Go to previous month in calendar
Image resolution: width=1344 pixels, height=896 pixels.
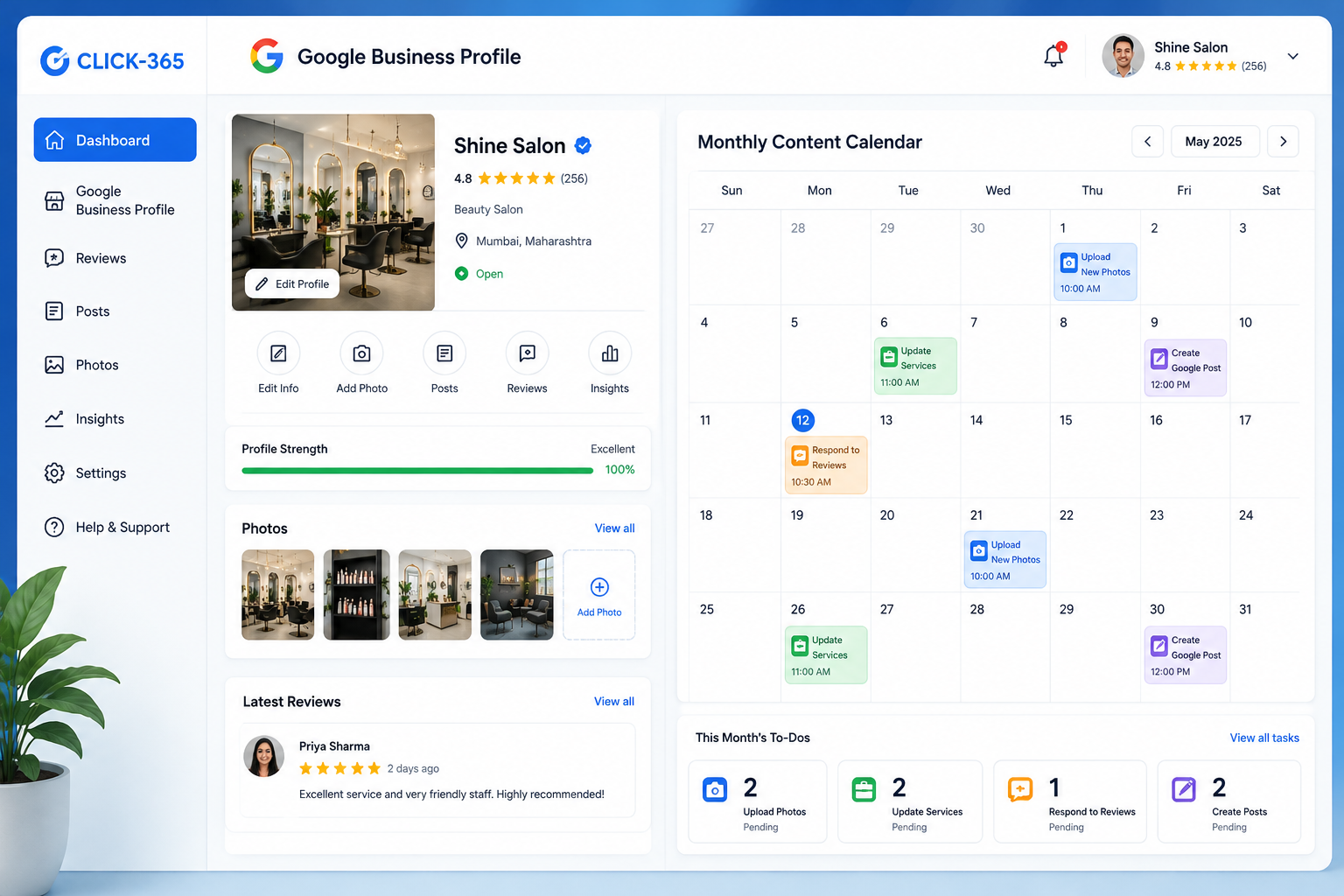[x=1148, y=141]
